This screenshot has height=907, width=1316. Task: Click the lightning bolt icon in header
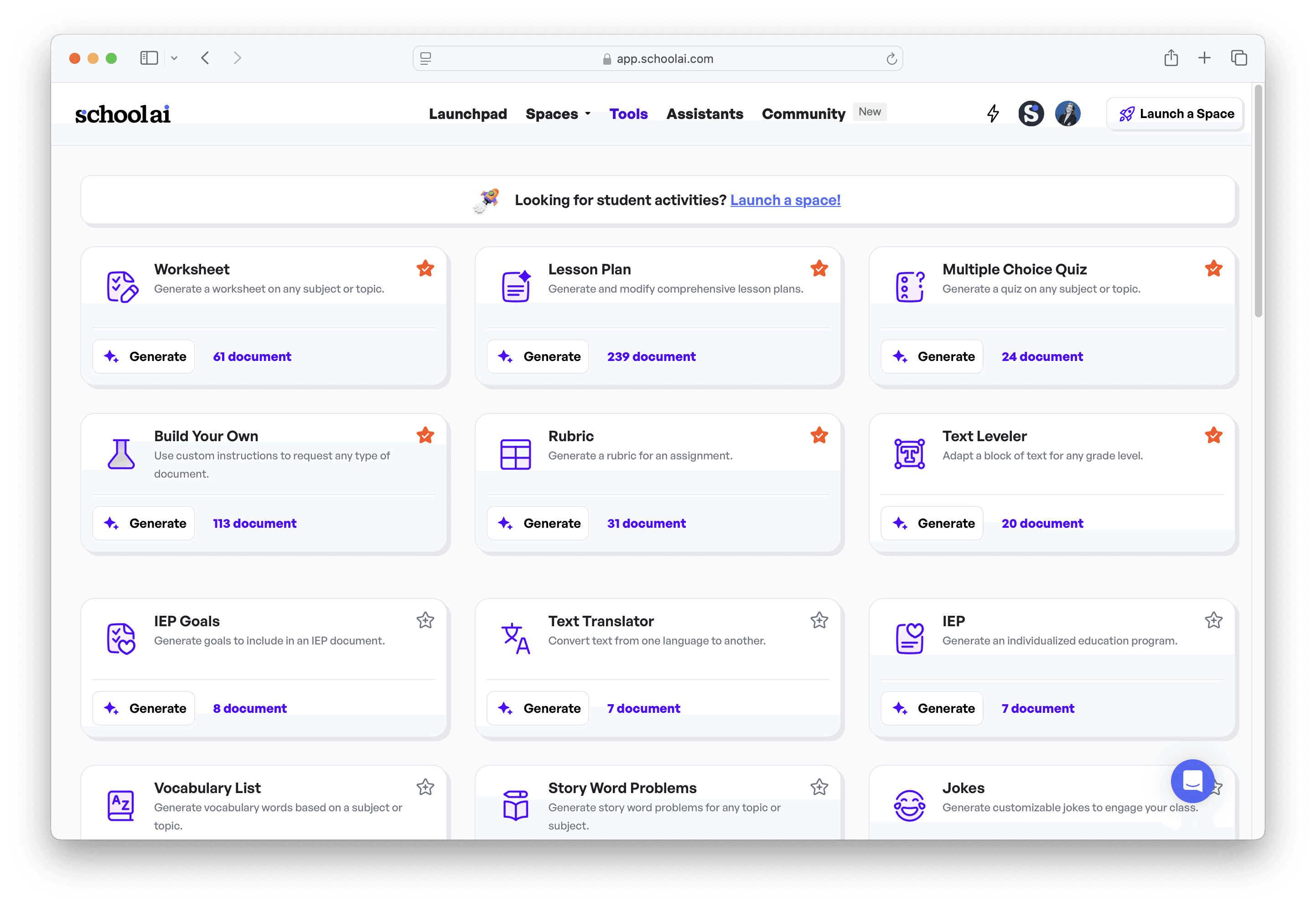[x=993, y=113]
